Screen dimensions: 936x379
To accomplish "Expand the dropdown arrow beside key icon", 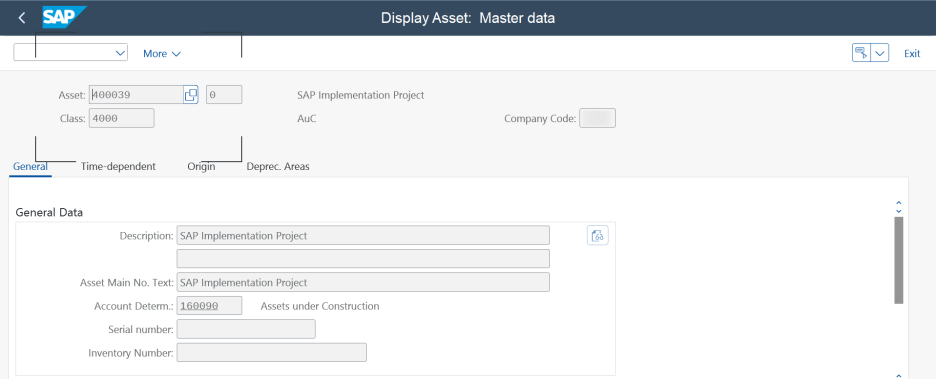I will click(x=880, y=53).
